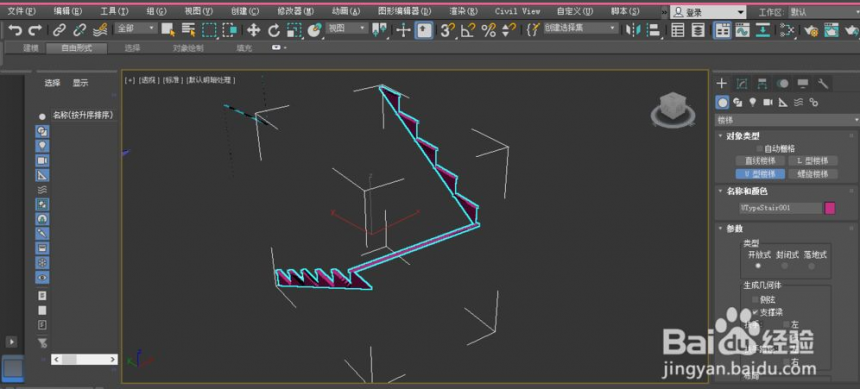The image size is (860, 389).
Task: Choose the Rectangular Selection Region icon
Action: coord(209,30)
